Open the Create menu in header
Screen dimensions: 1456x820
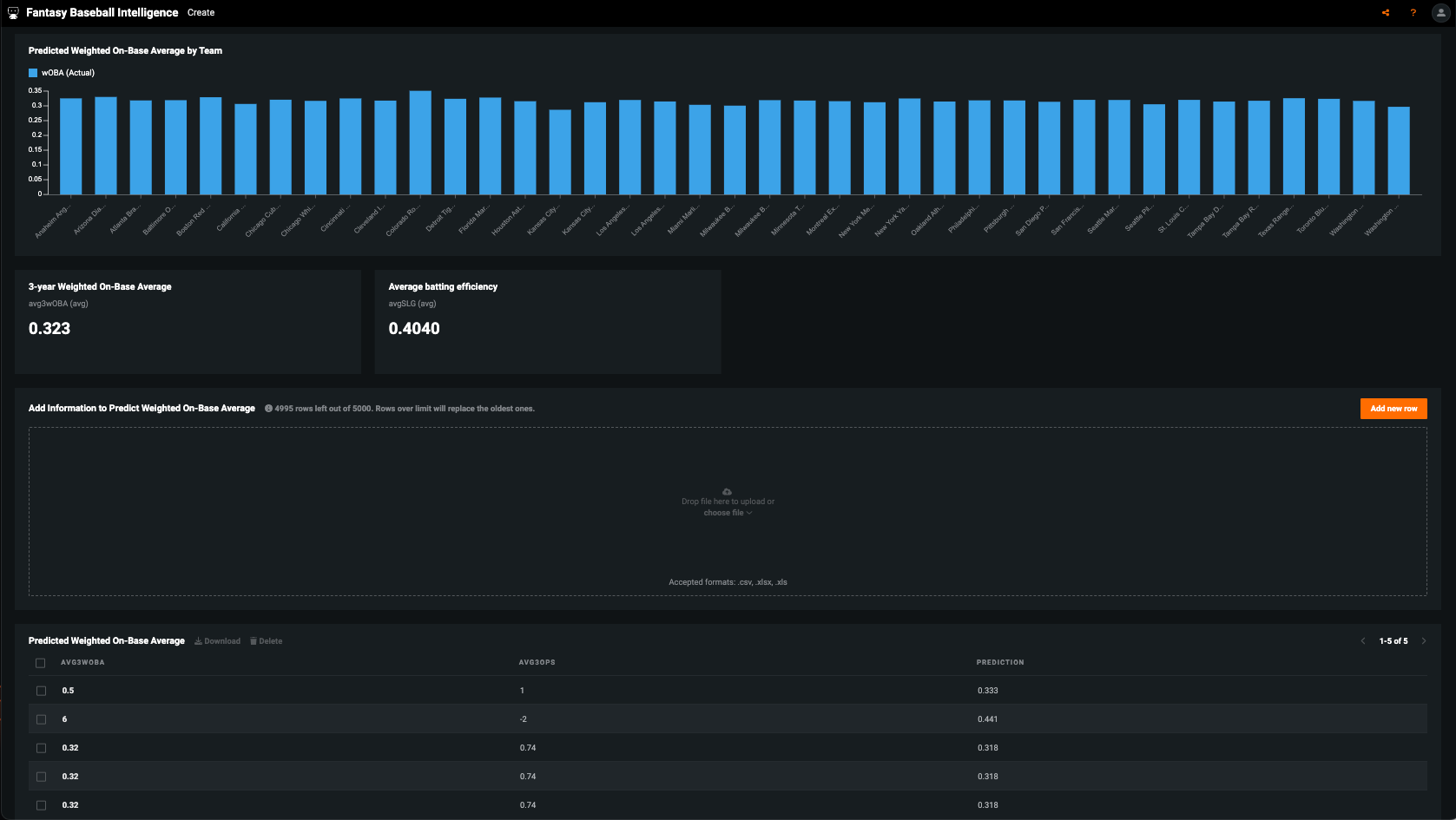(x=201, y=13)
